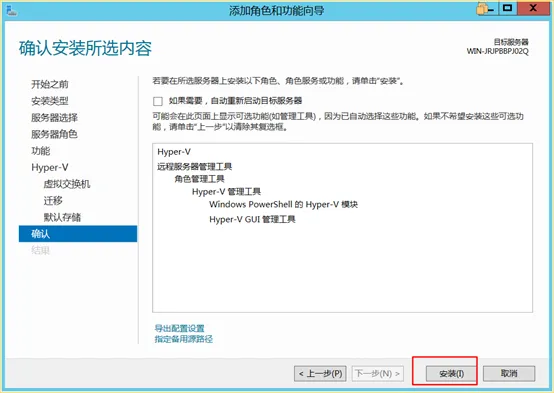Click the 确认安装所选内容 page heading

(x=85, y=48)
